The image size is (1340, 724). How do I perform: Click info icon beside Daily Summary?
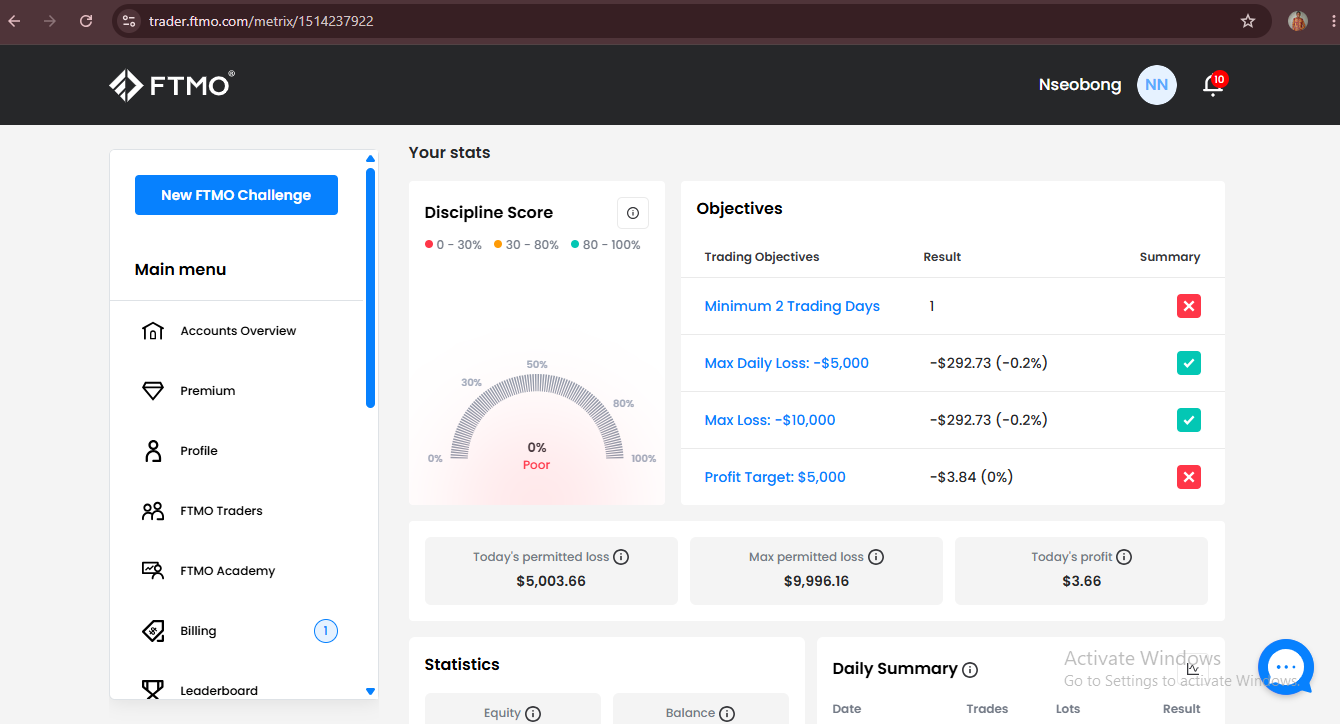(x=970, y=670)
